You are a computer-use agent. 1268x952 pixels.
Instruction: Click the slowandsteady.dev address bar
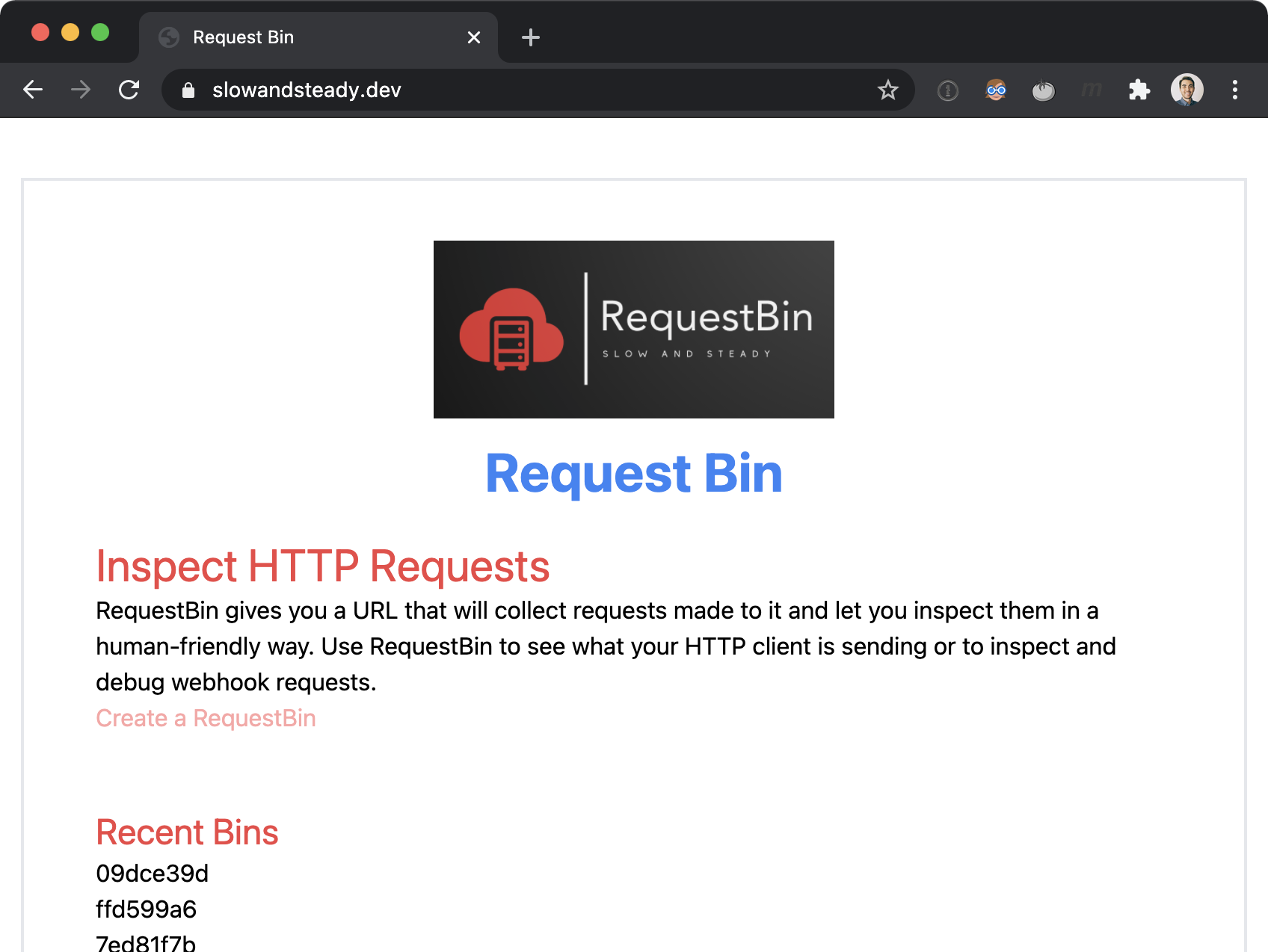[523, 90]
